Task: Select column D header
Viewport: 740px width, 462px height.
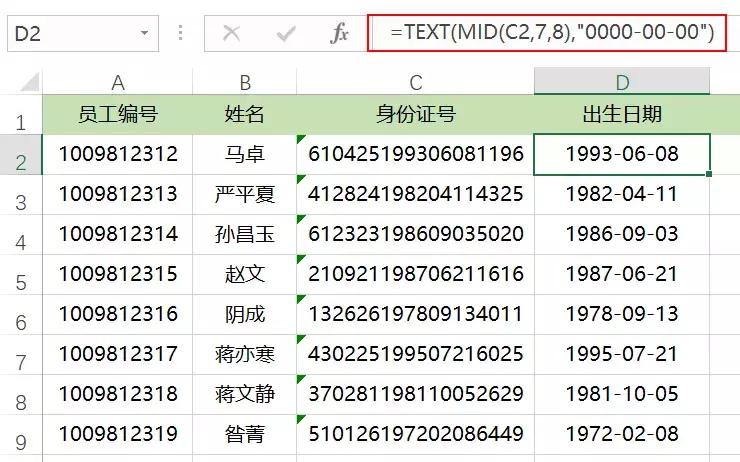Action: pos(622,81)
